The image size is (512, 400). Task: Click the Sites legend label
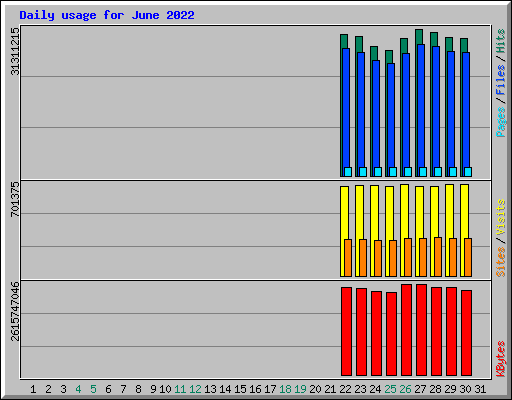501,262
